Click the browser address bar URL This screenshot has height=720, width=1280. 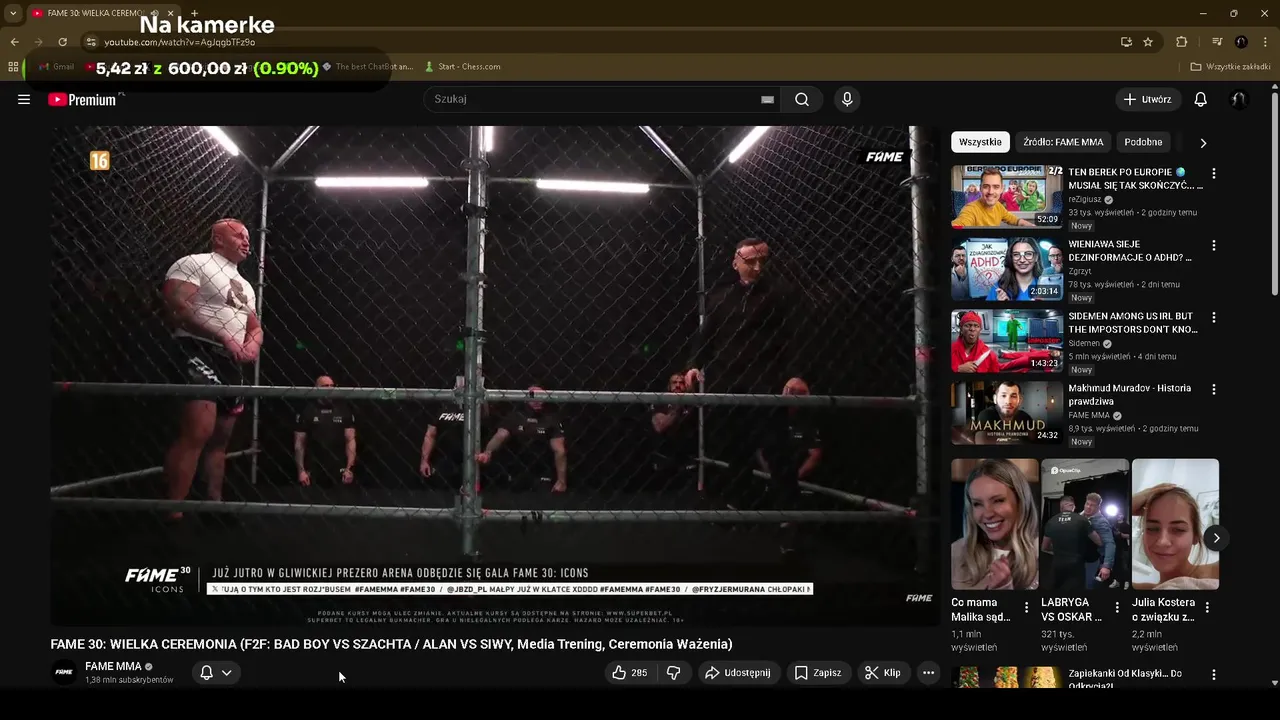pos(180,42)
